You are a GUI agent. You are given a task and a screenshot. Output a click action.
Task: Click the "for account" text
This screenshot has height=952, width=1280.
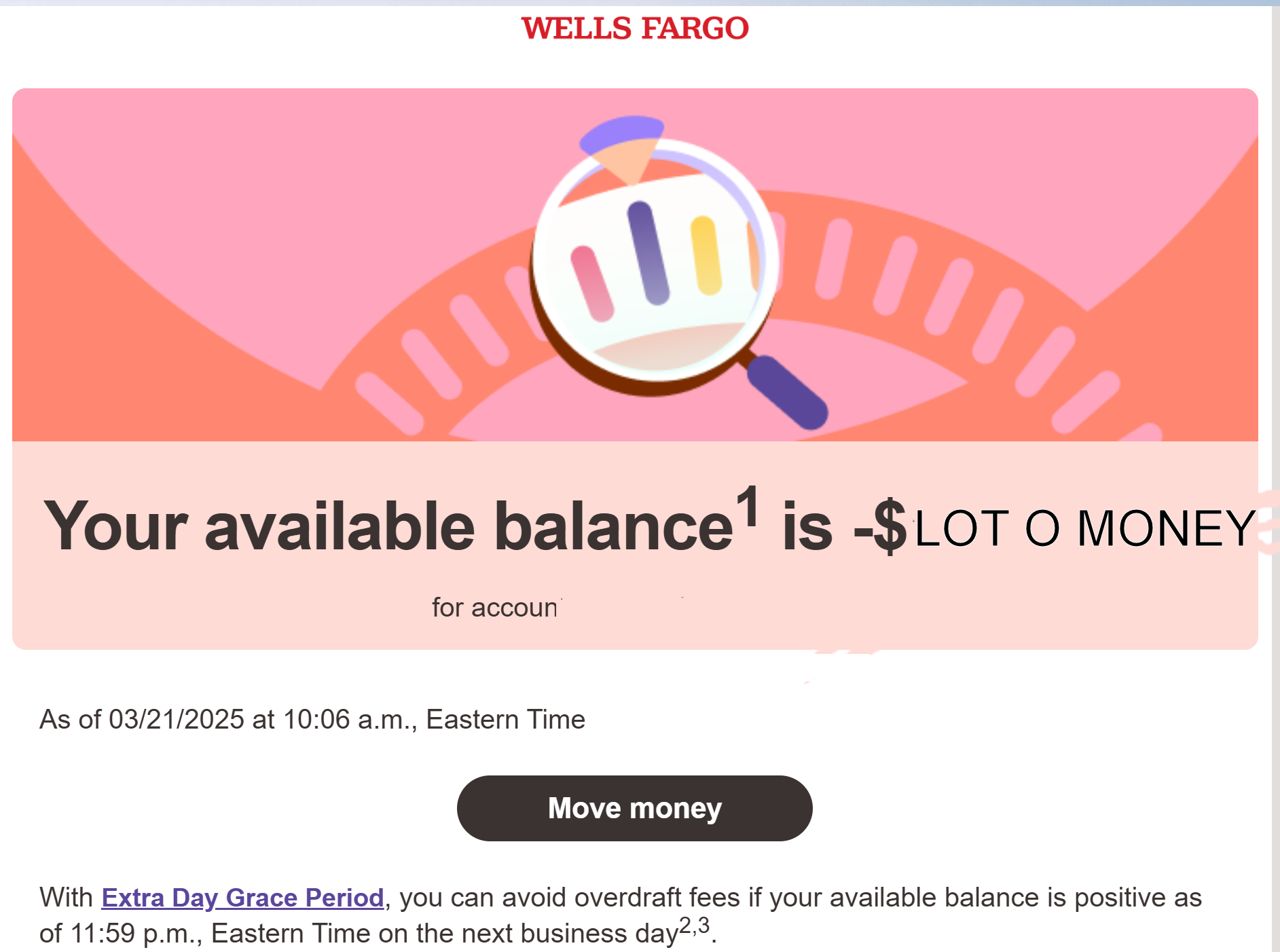[494, 608]
